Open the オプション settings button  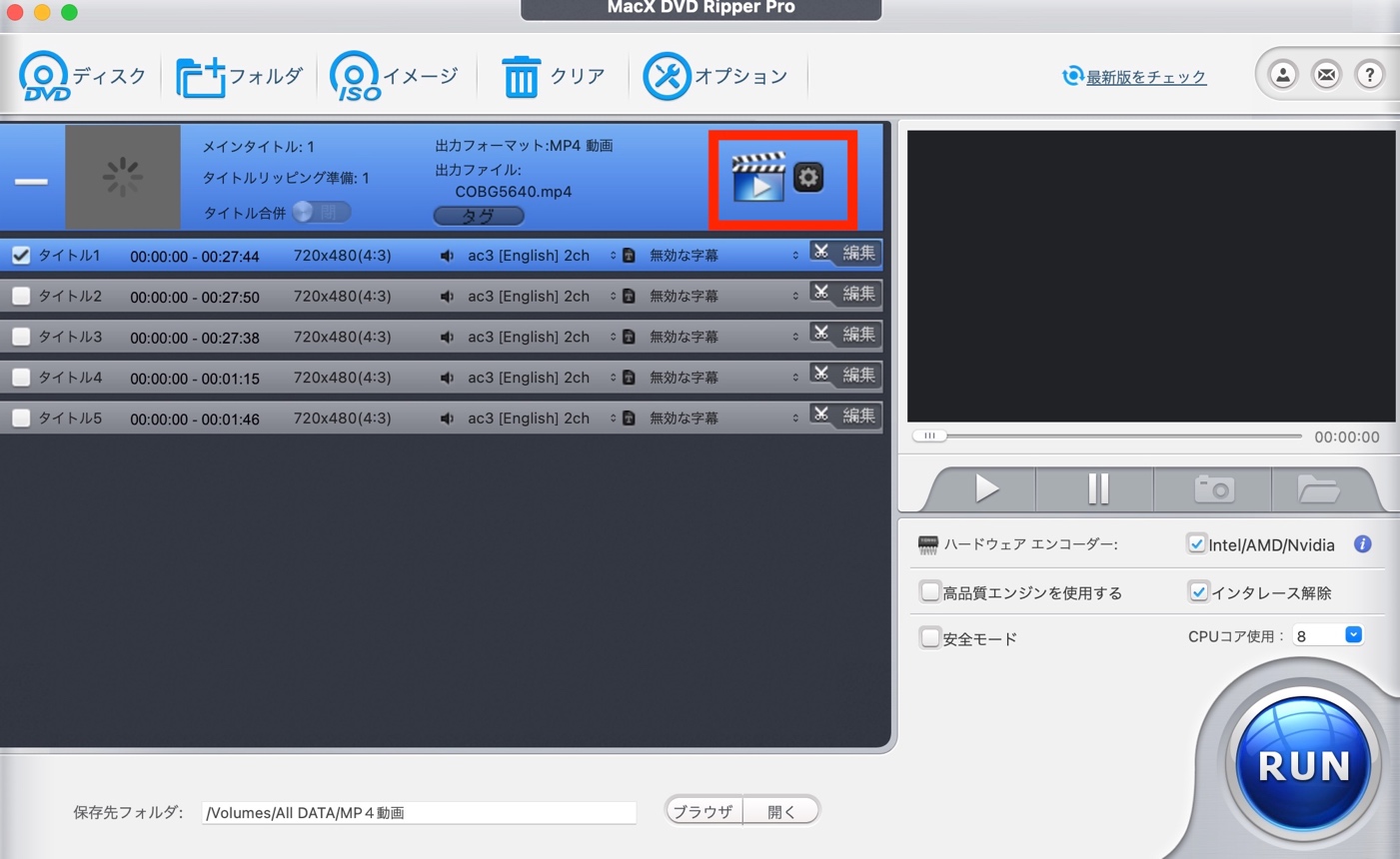714,76
